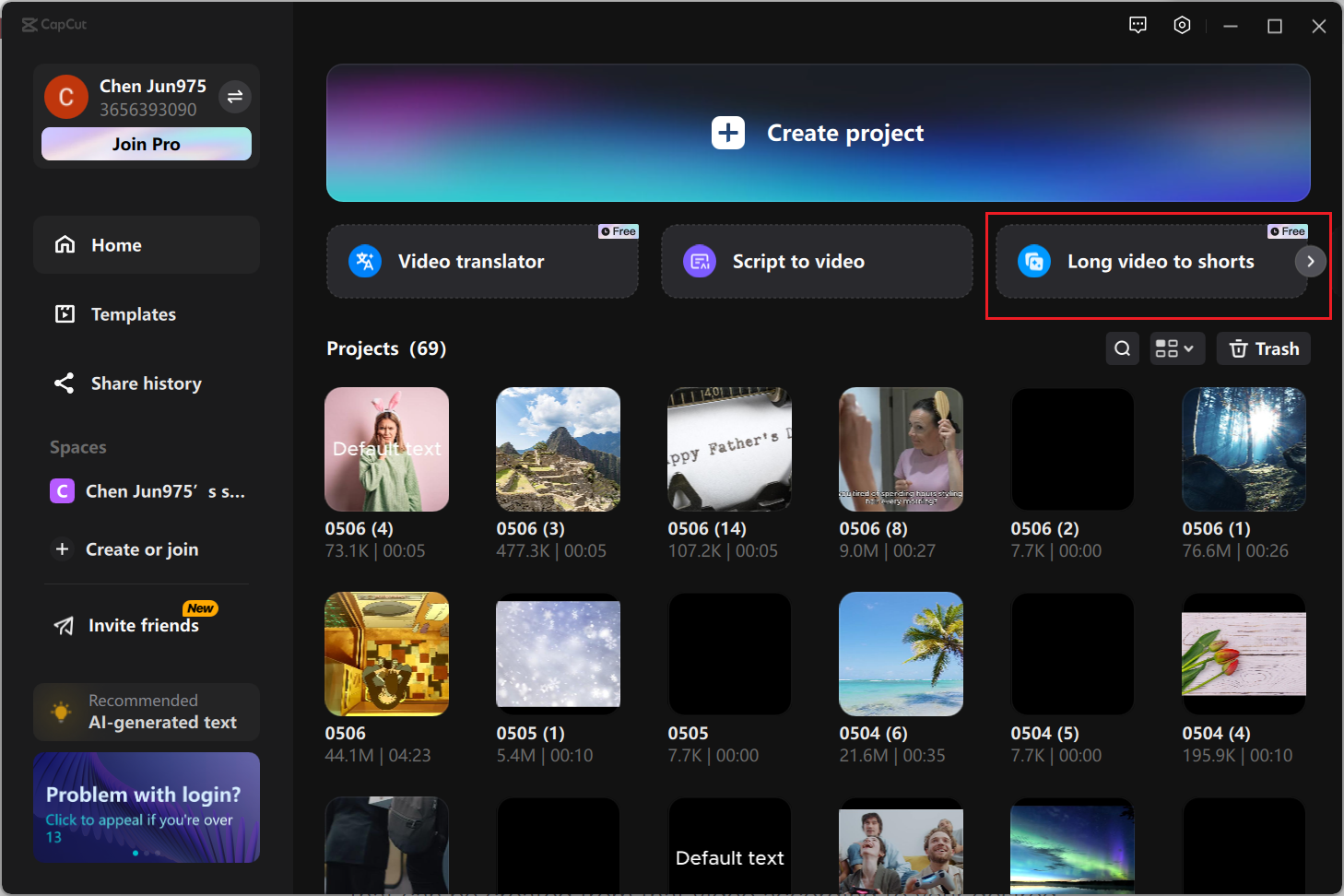The image size is (1344, 896).
Task: Click the Join Pro button
Action: tap(146, 144)
